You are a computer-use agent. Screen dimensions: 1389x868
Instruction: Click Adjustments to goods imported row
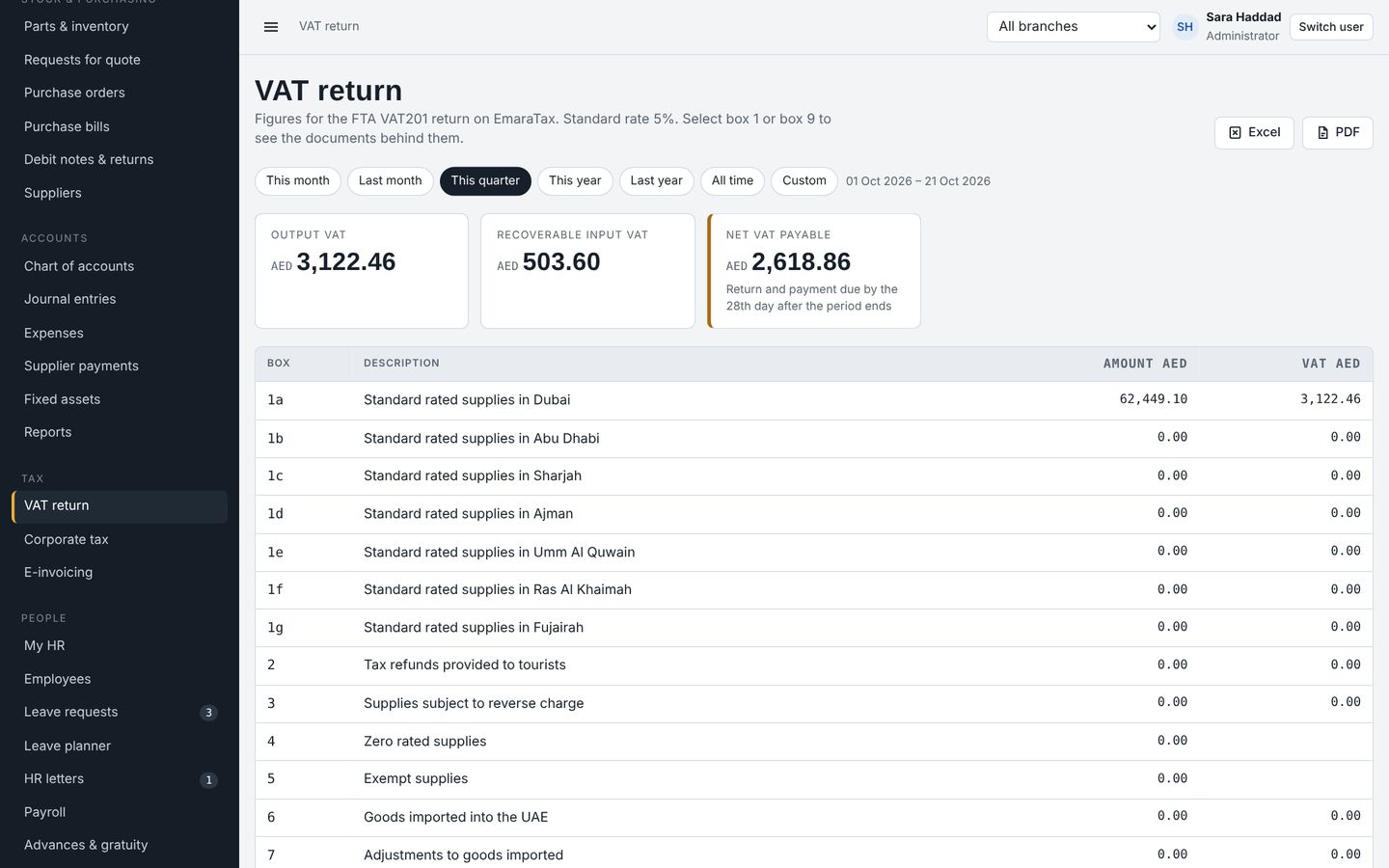point(813,854)
